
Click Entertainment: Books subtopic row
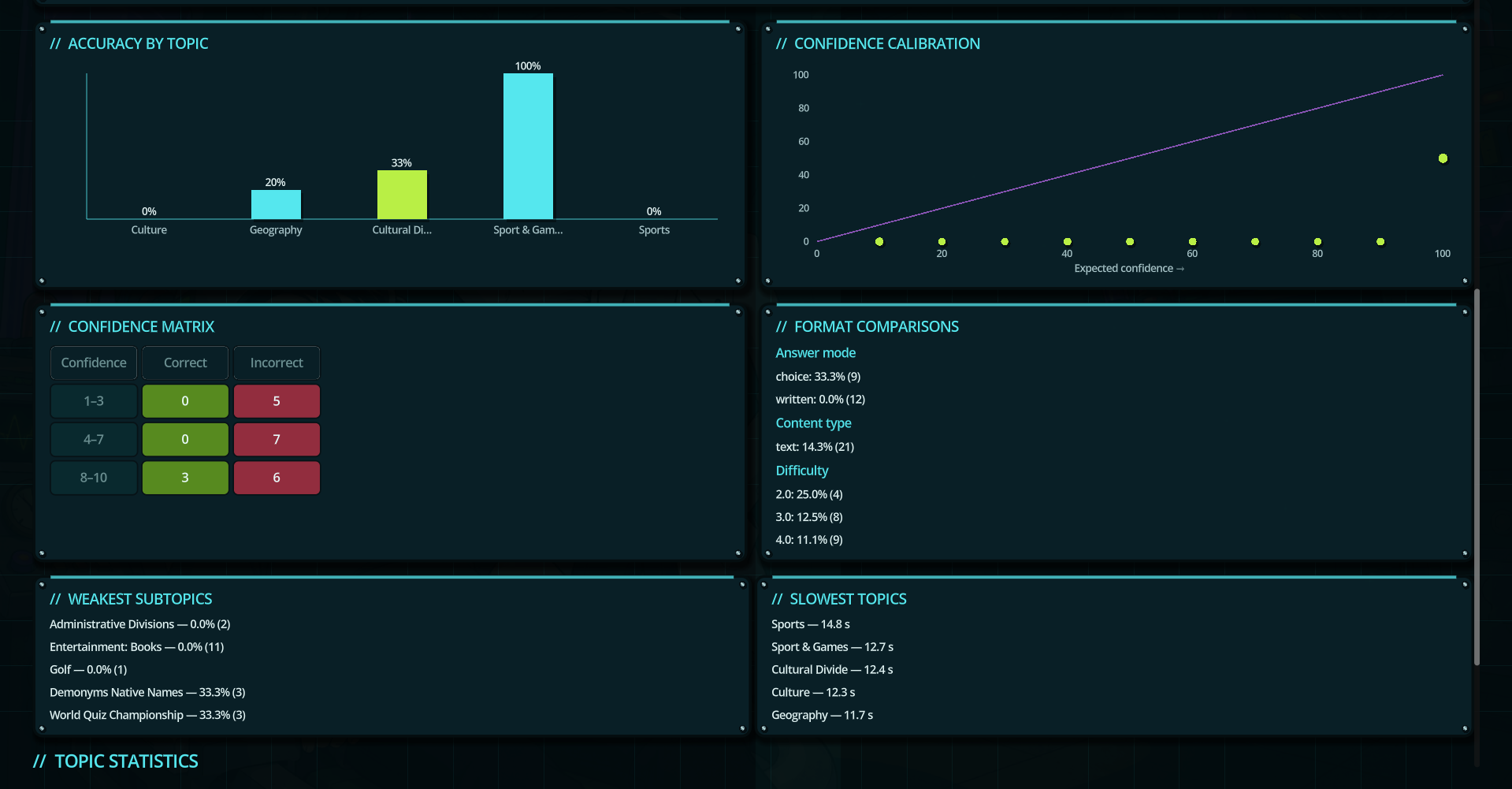[x=137, y=647]
